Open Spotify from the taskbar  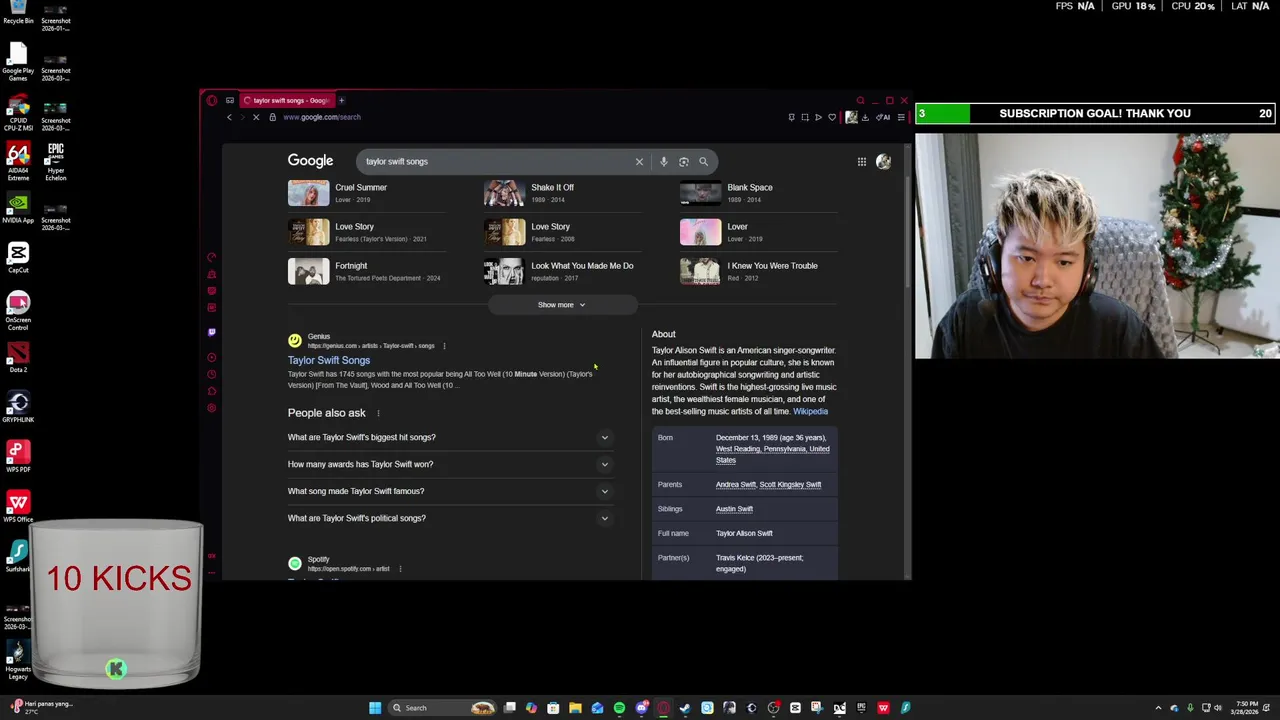click(x=619, y=708)
